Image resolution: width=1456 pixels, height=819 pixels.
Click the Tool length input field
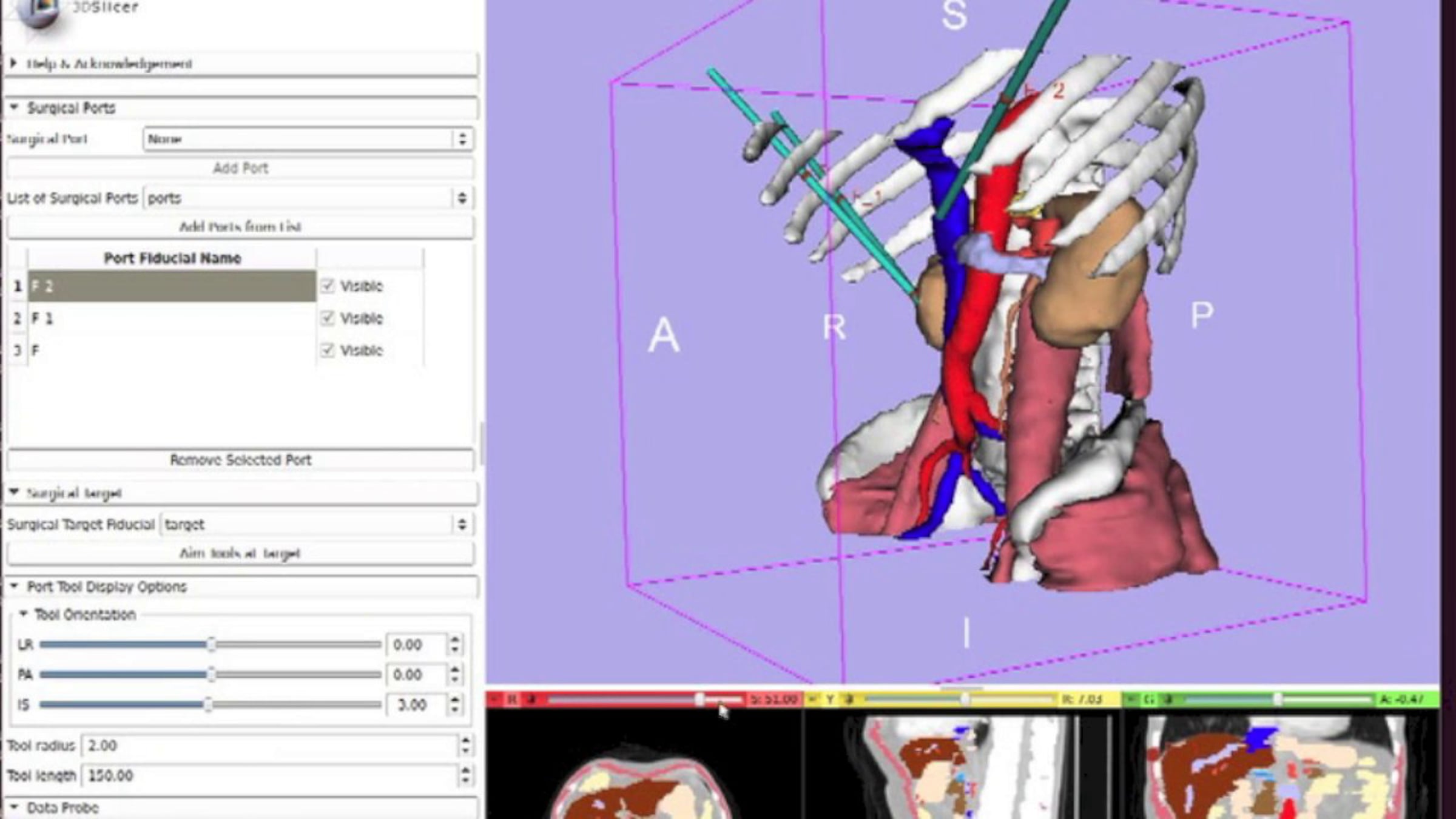click(x=271, y=775)
